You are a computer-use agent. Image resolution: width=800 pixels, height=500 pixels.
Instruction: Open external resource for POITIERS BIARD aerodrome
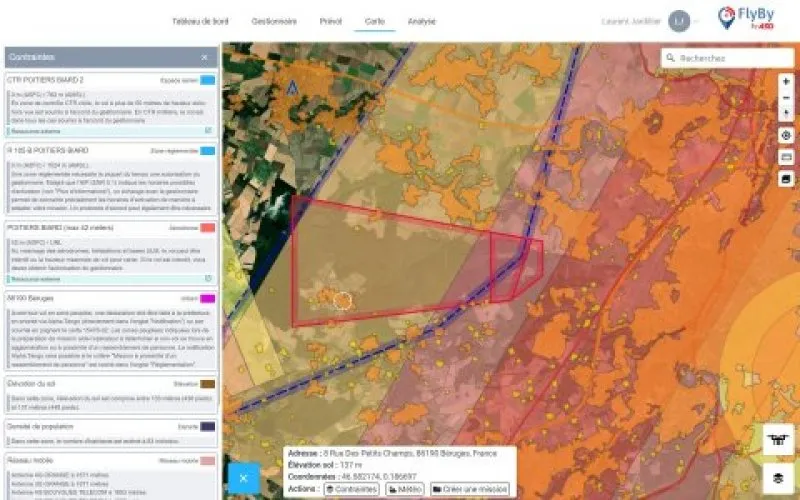[208, 279]
